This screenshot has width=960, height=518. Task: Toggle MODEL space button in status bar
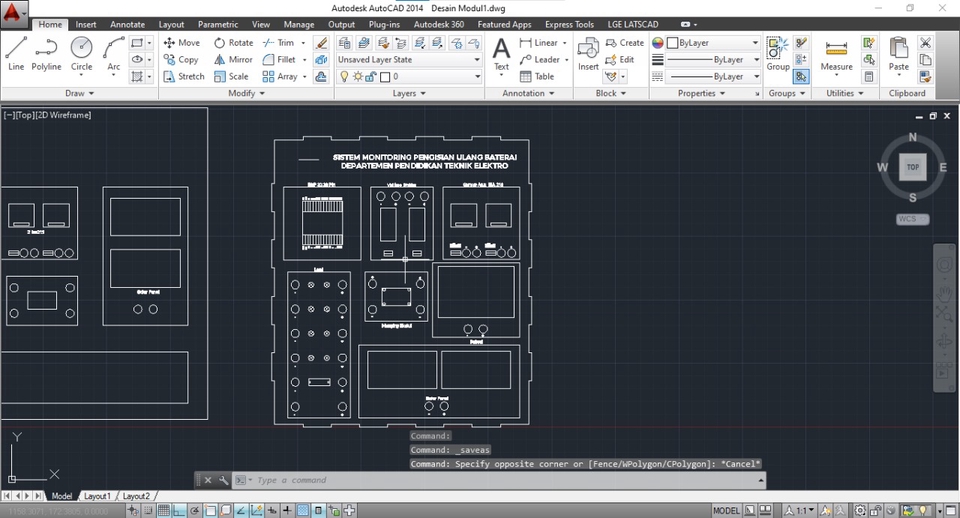pyautogui.click(x=726, y=511)
